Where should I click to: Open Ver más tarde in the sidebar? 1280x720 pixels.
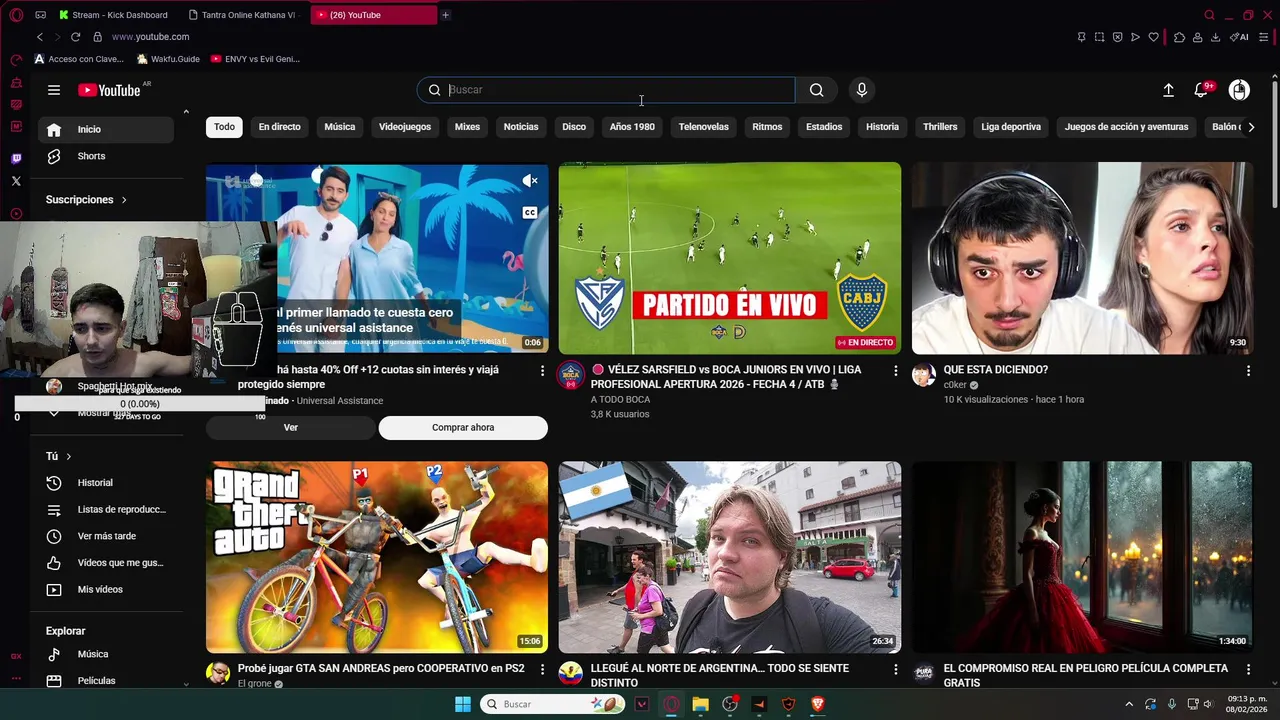[x=106, y=537]
